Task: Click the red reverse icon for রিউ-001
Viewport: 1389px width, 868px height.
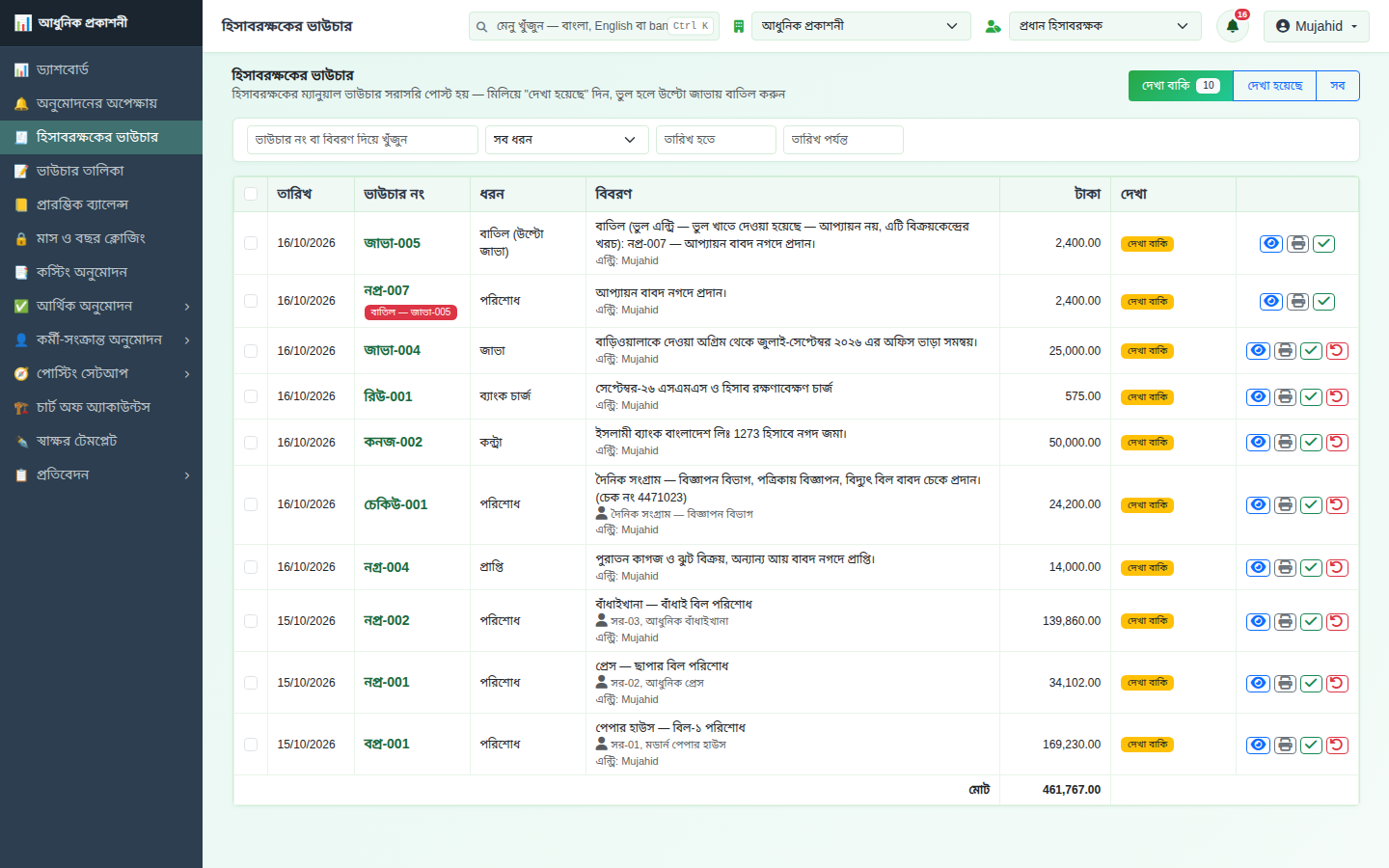Action: click(1337, 396)
